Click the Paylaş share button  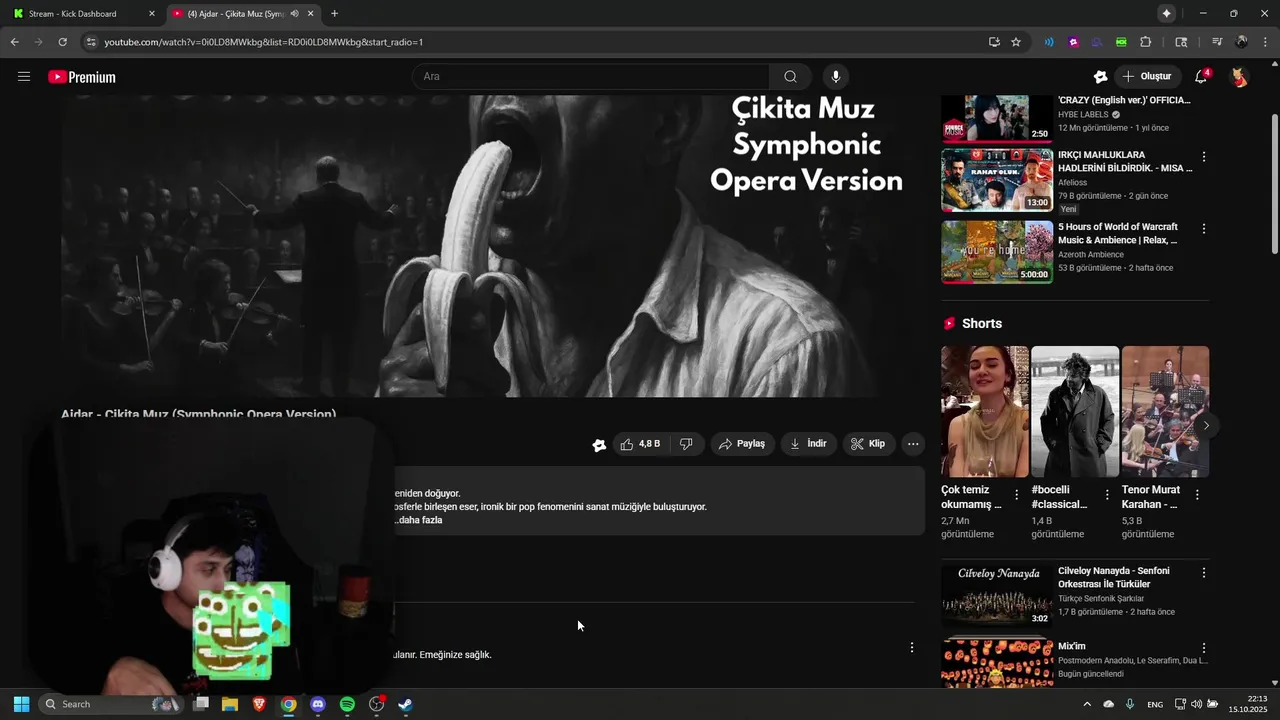tap(742, 444)
